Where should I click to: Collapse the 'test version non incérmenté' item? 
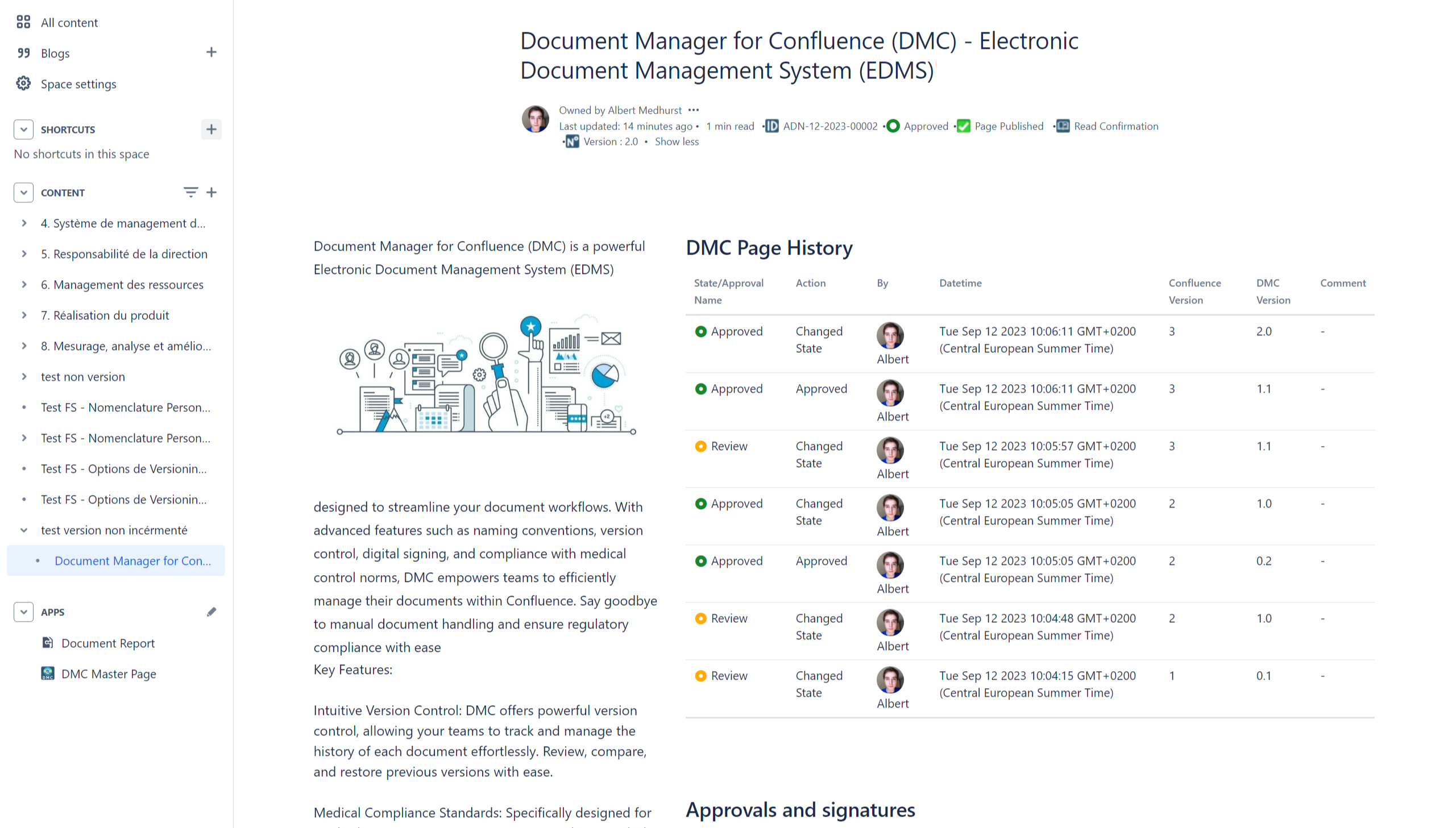pos(24,530)
